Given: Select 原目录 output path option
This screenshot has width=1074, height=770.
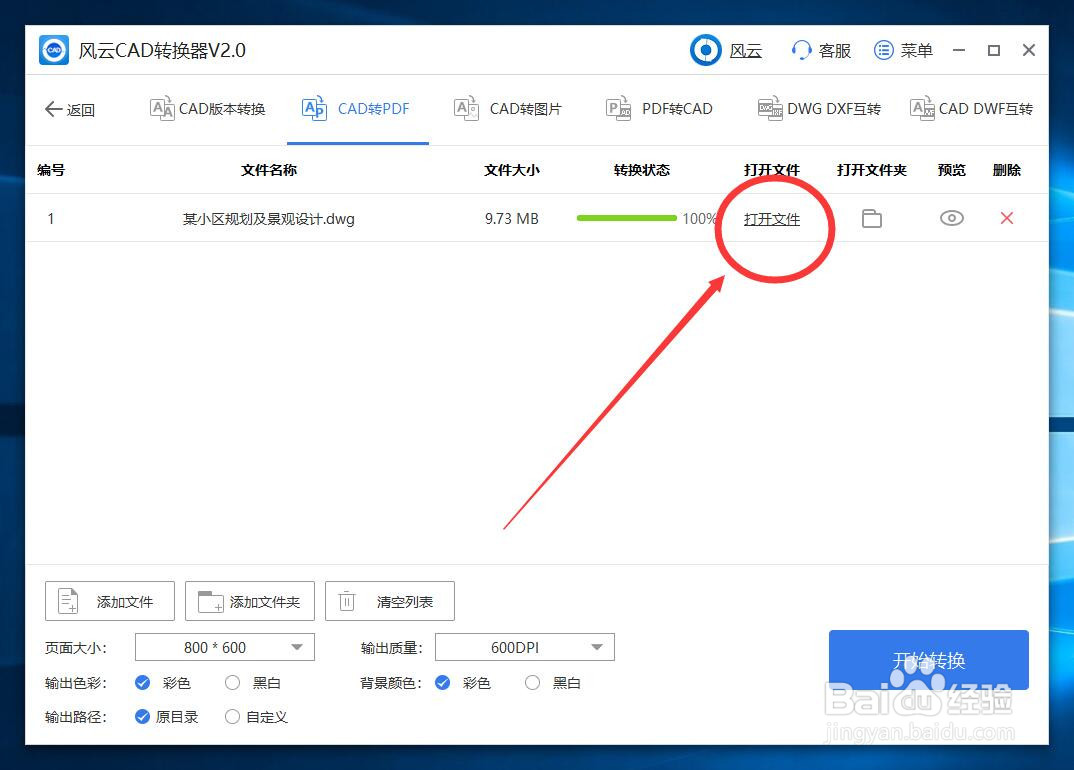Looking at the screenshot, I should 142,717.
